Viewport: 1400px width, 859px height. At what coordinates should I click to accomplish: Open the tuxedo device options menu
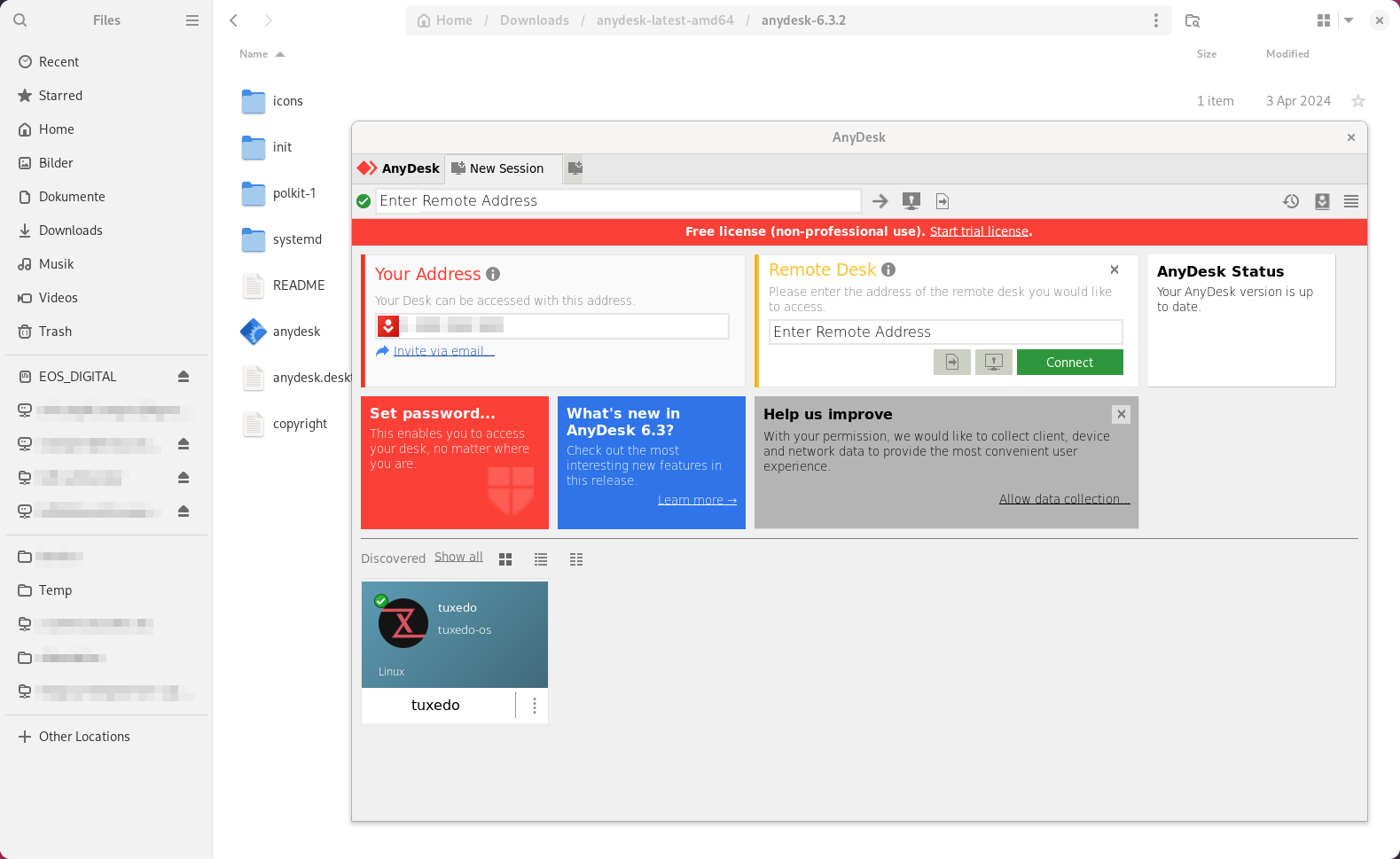(534, 706)
